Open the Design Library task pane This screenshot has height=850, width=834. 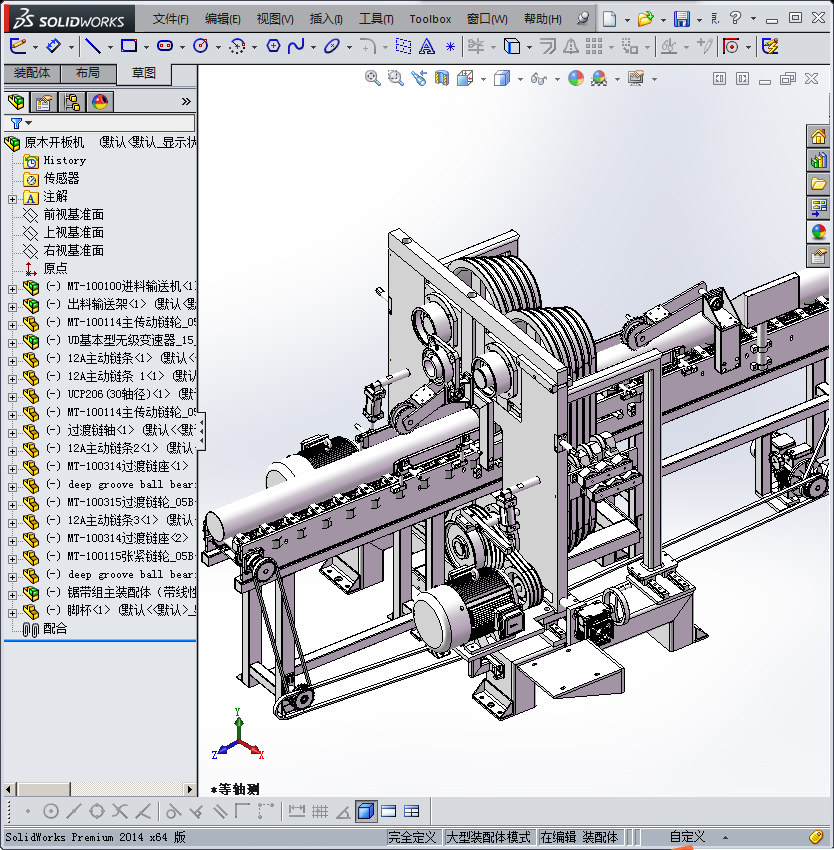point(818,160)
